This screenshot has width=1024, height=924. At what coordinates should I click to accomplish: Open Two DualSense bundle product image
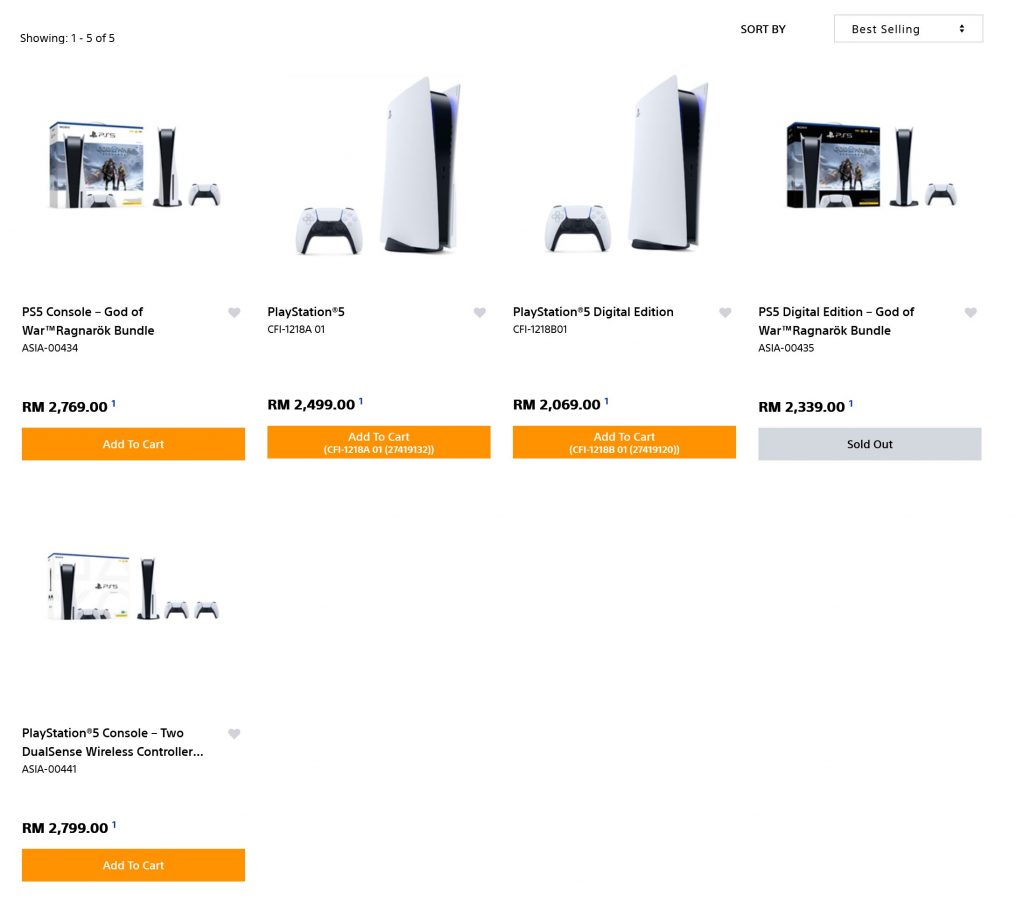click(133, 586)
